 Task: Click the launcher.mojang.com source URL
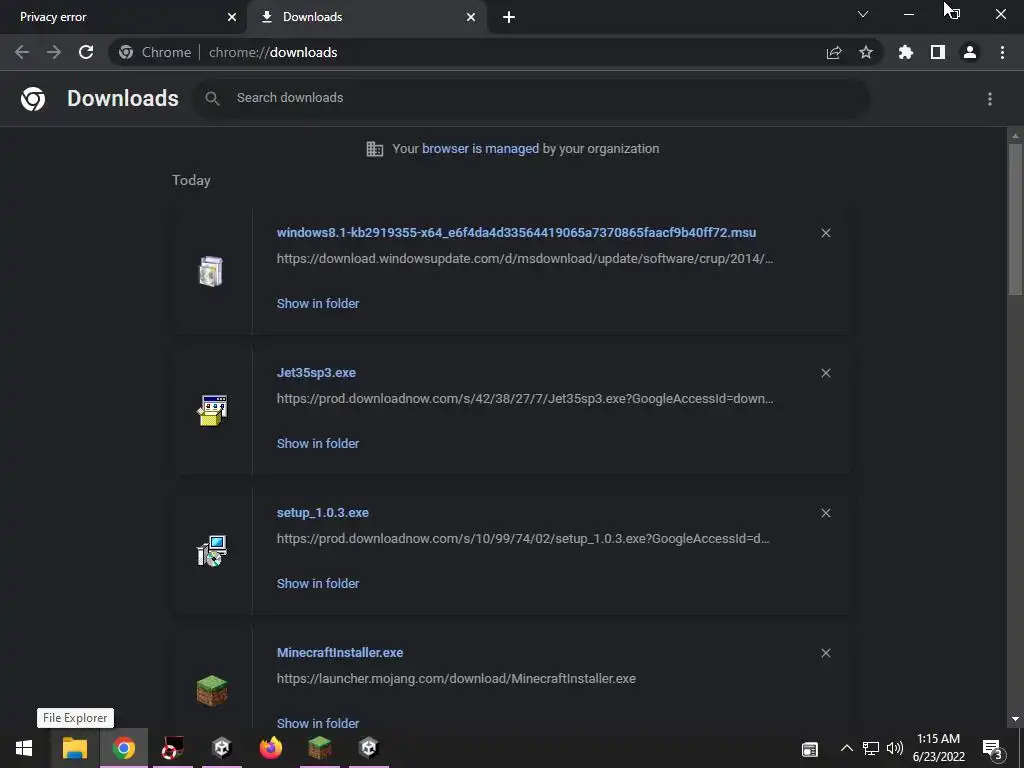(456, 679)
